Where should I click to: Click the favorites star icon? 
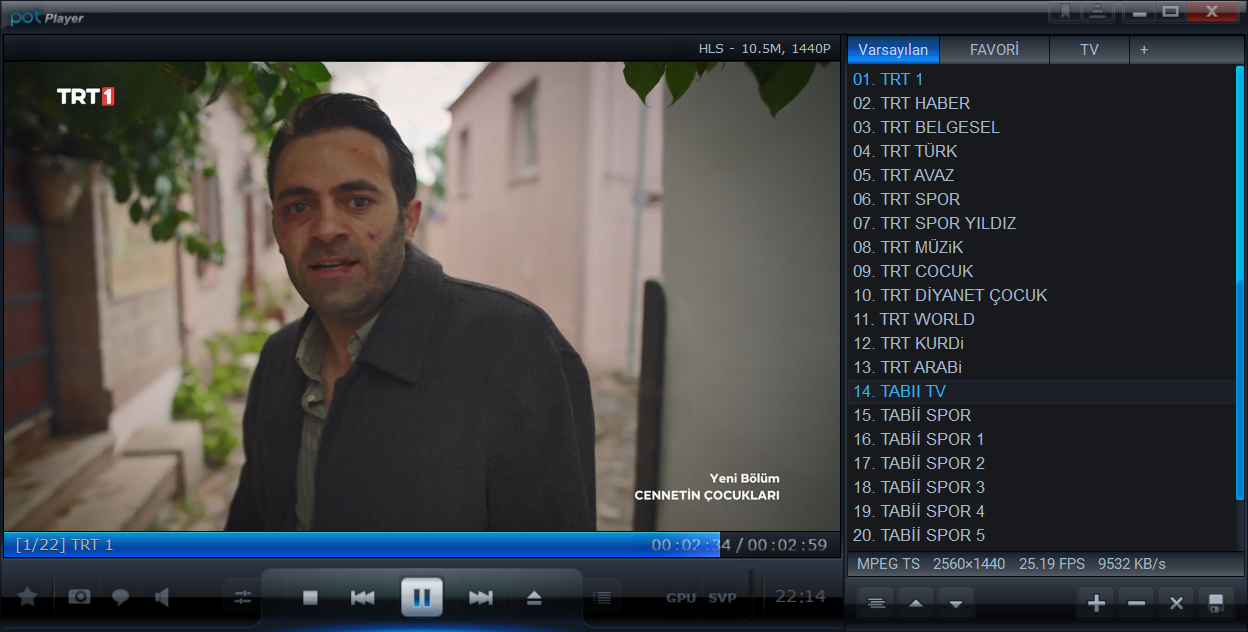tap(28, 597)
